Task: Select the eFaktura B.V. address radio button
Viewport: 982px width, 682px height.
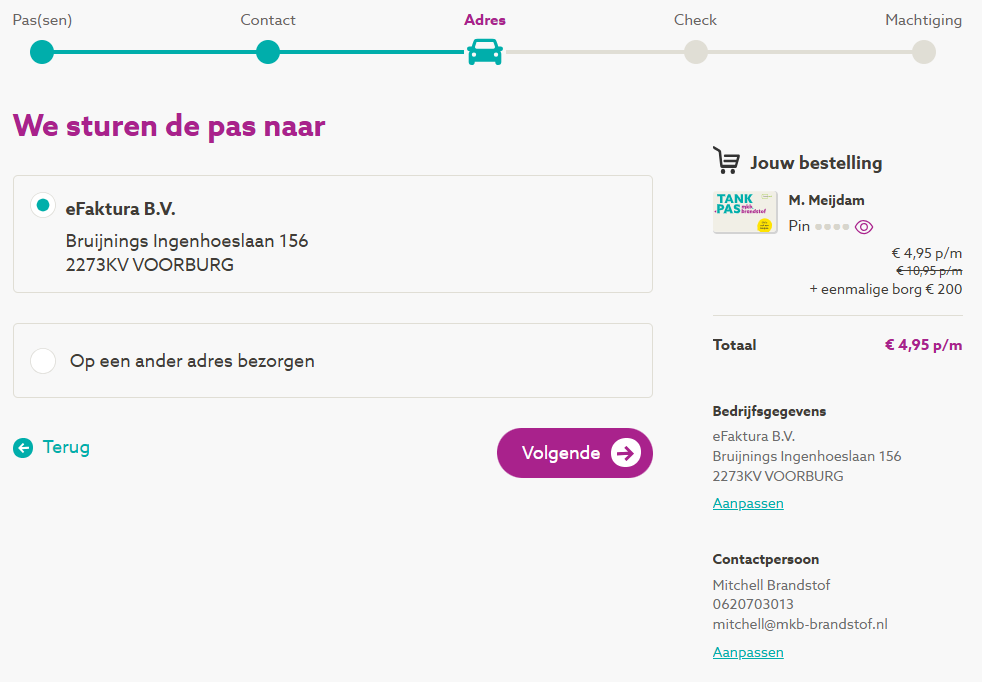Action: pos(42,206)
